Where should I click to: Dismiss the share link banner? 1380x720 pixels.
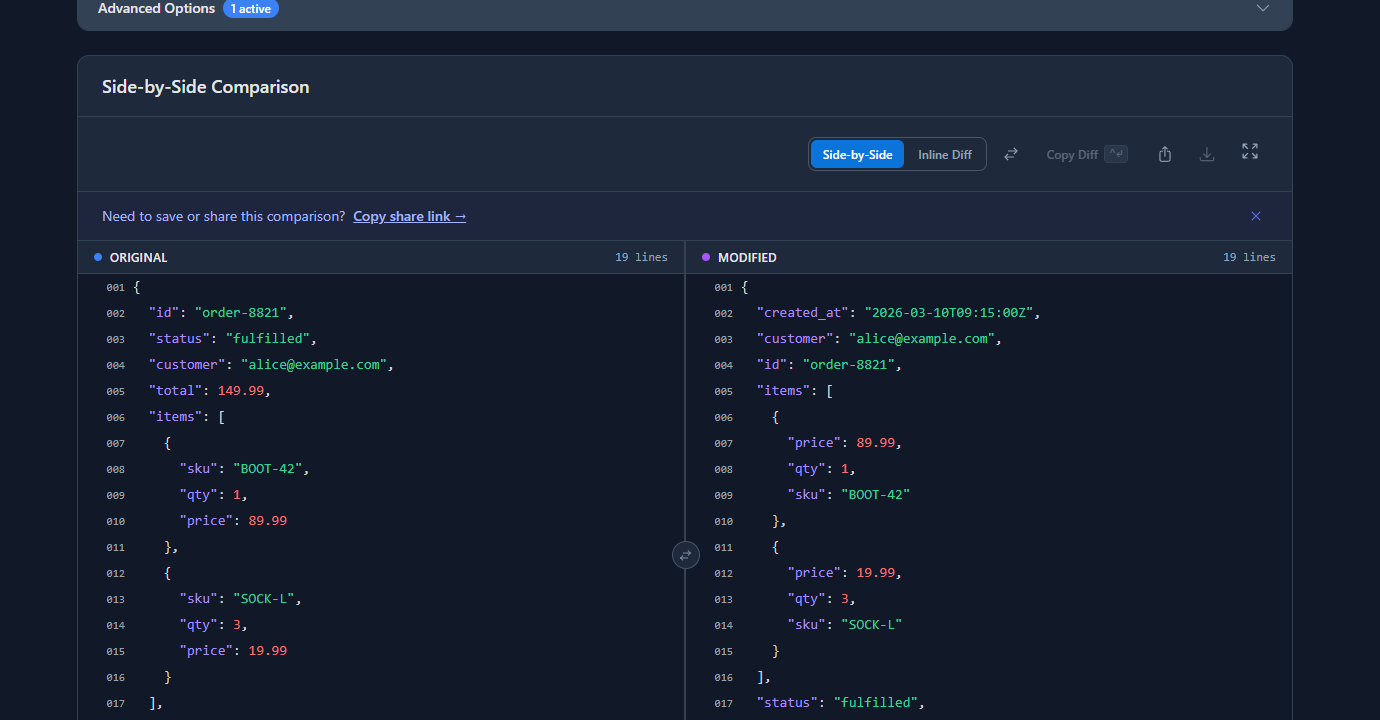1256,216
